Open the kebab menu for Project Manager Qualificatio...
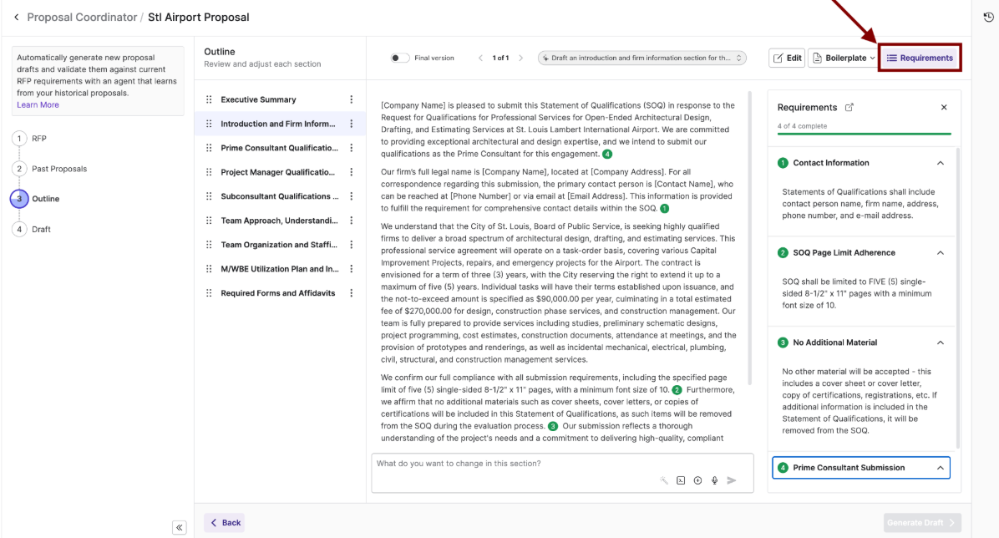The image size is (999, 538). (351, 172)
